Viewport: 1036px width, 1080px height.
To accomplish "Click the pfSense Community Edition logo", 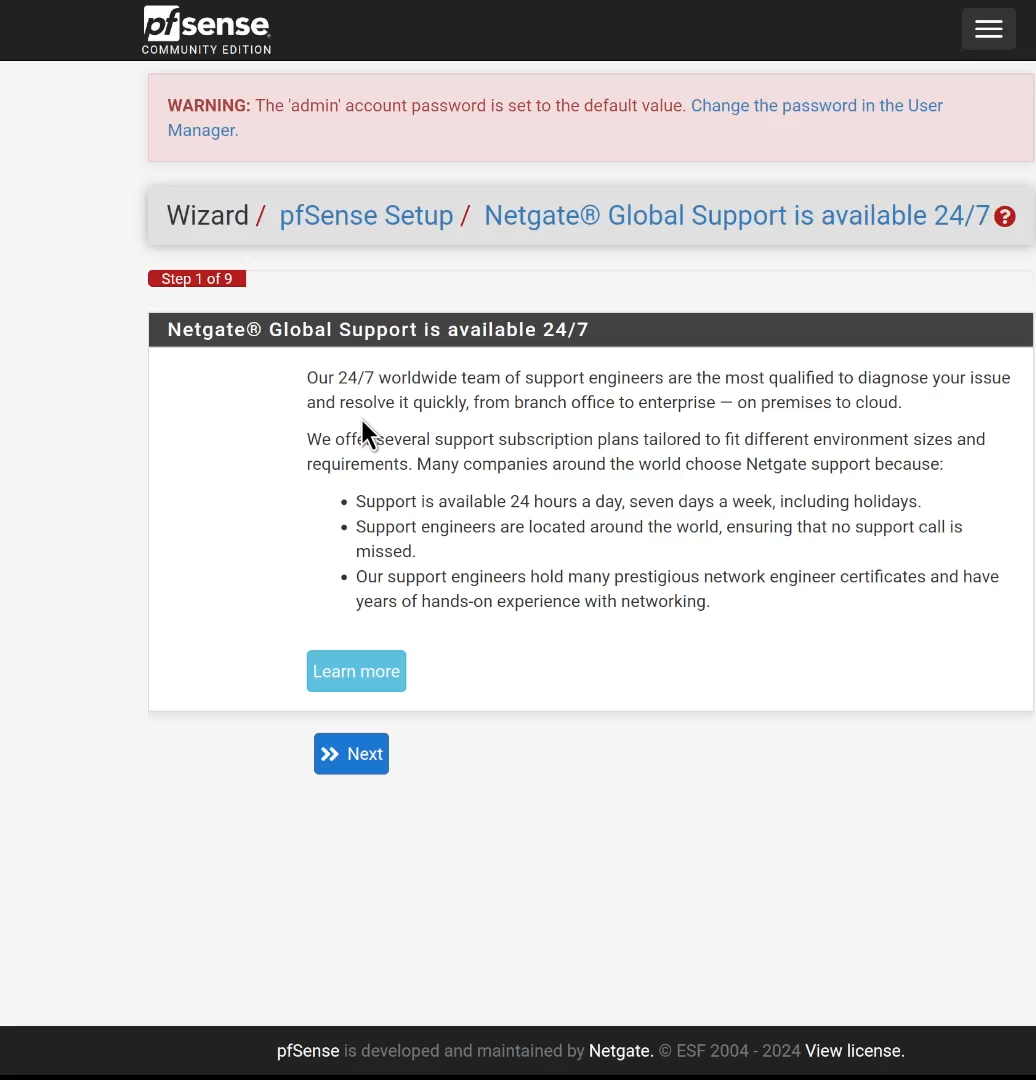I will (x=207, y=30).
